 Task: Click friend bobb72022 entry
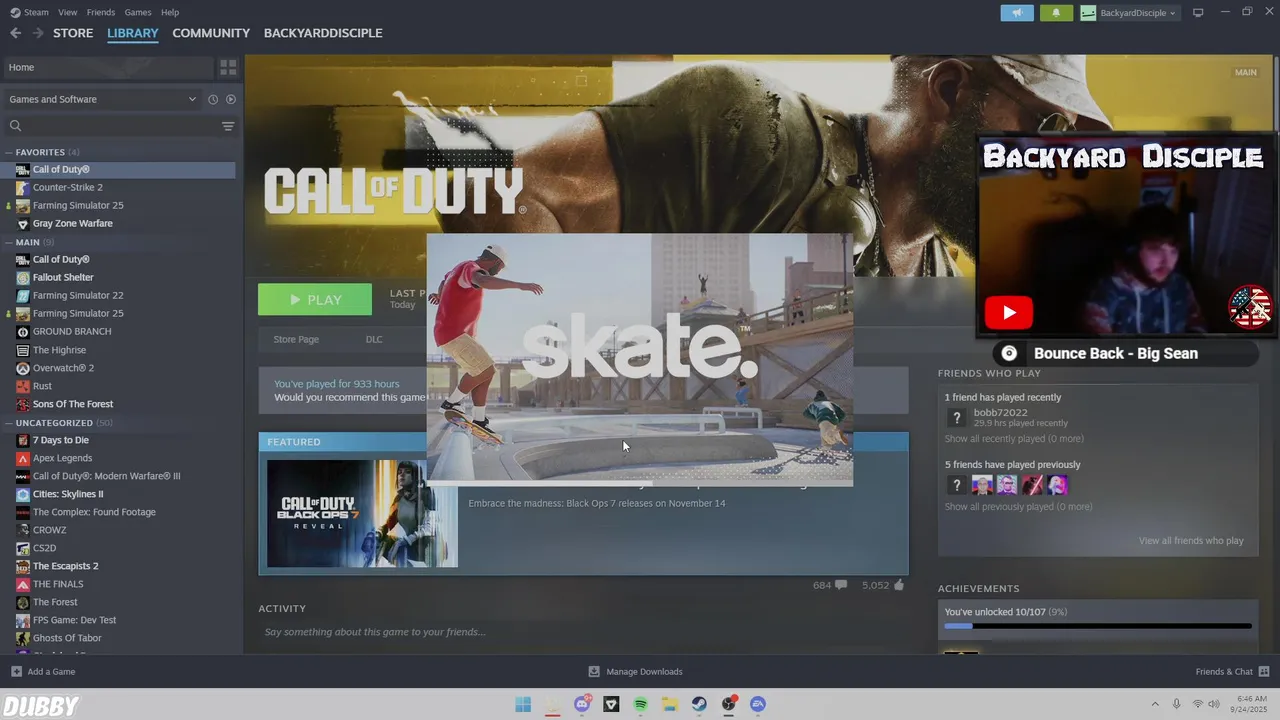pyautogui.click(x=1005, y=418)
